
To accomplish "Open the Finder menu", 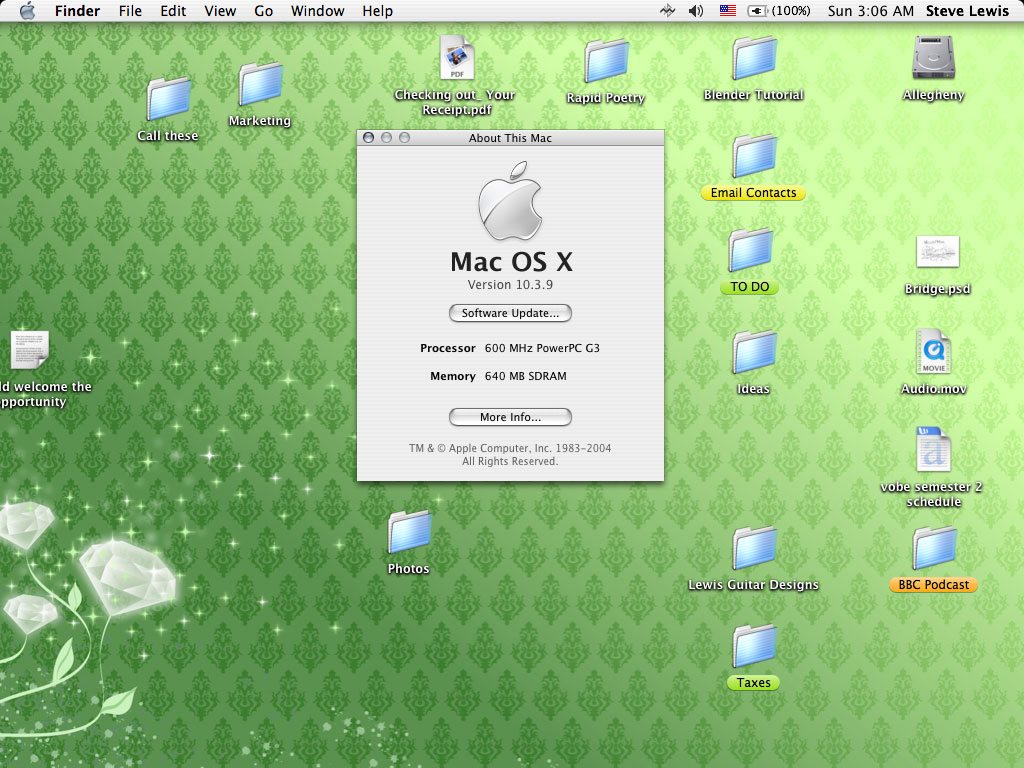I will click(x=77, y=10).
